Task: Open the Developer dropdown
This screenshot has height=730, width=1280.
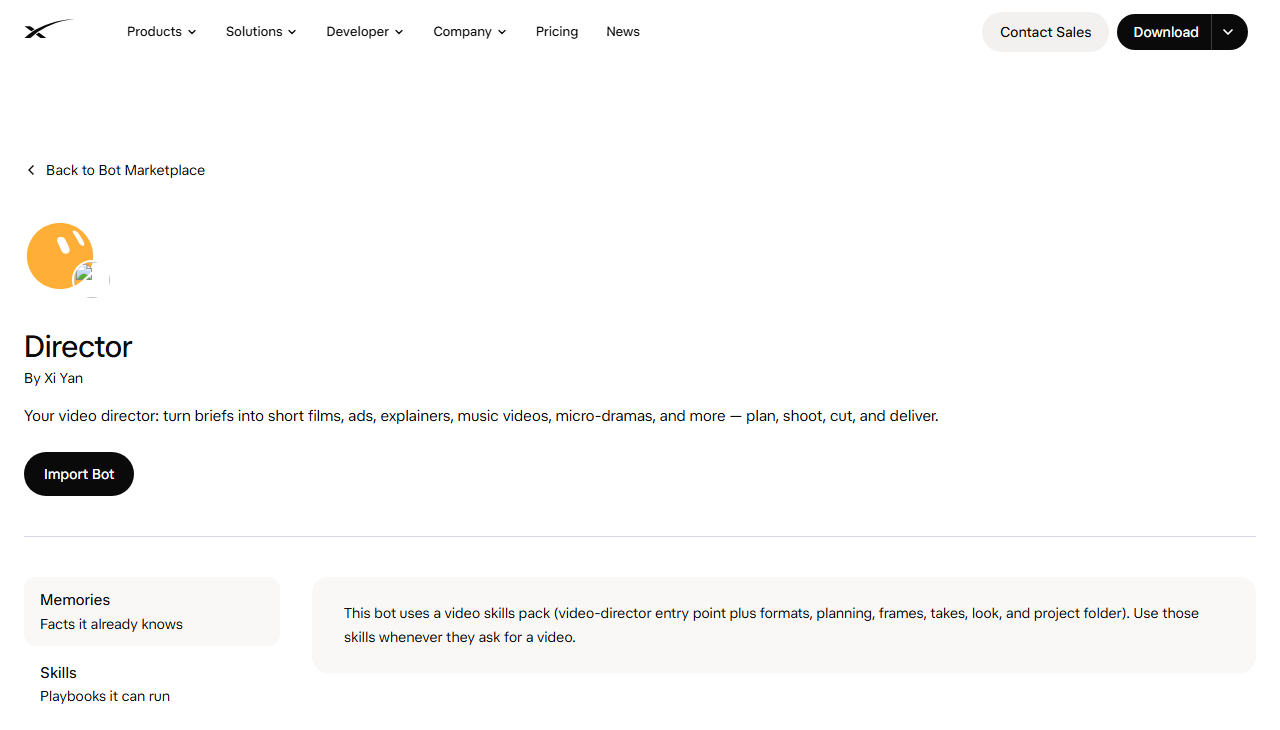Action: (365, 32)
